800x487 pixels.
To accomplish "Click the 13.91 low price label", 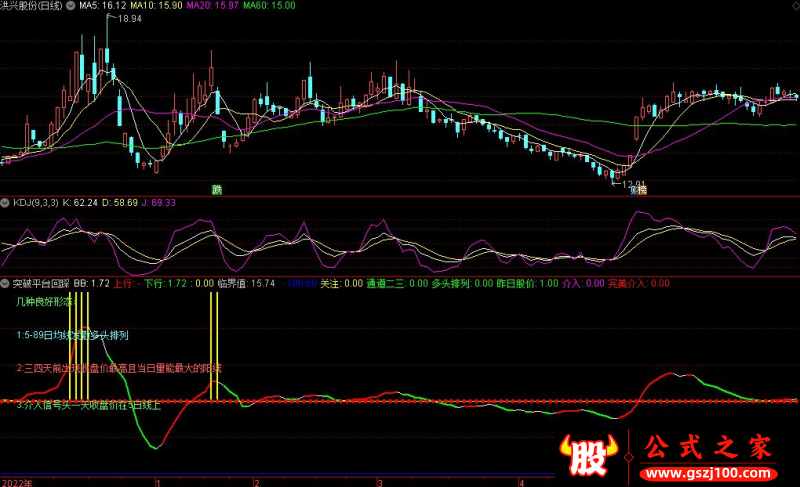I will tap(627, 181).
